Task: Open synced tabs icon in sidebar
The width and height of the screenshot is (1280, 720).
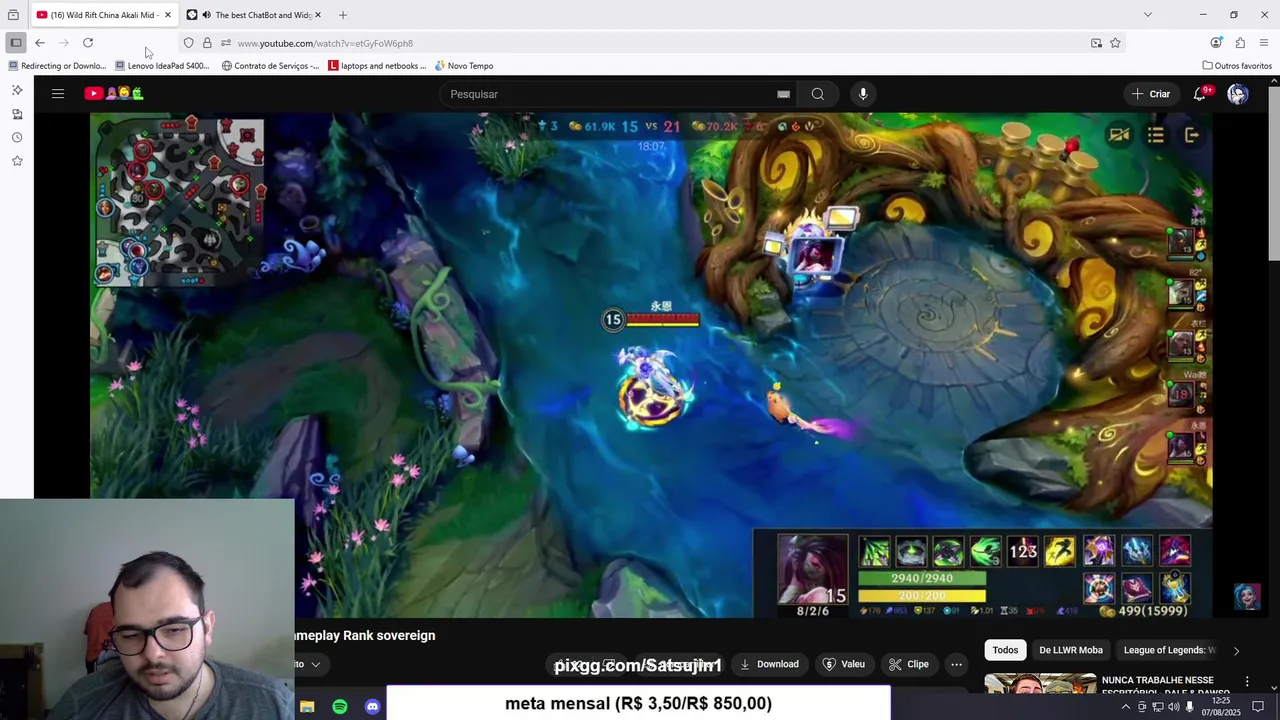Action: 17,114
